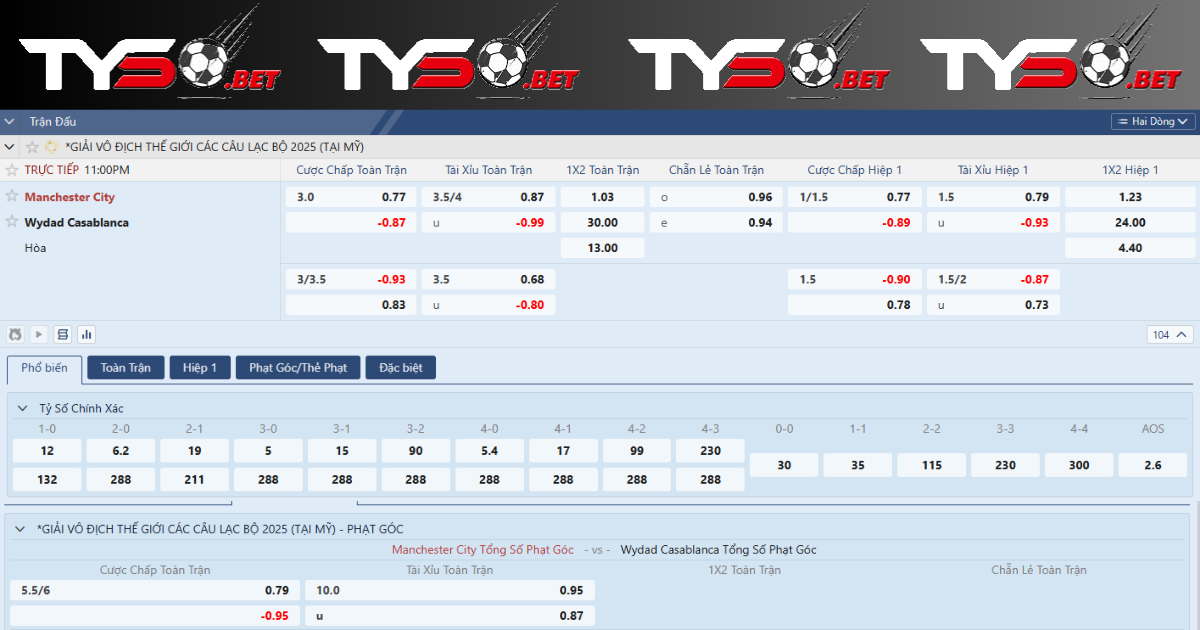This screenshot has width=1200, height=630.
Task: Click the mascot icon under the match
Action: [15, 334]
